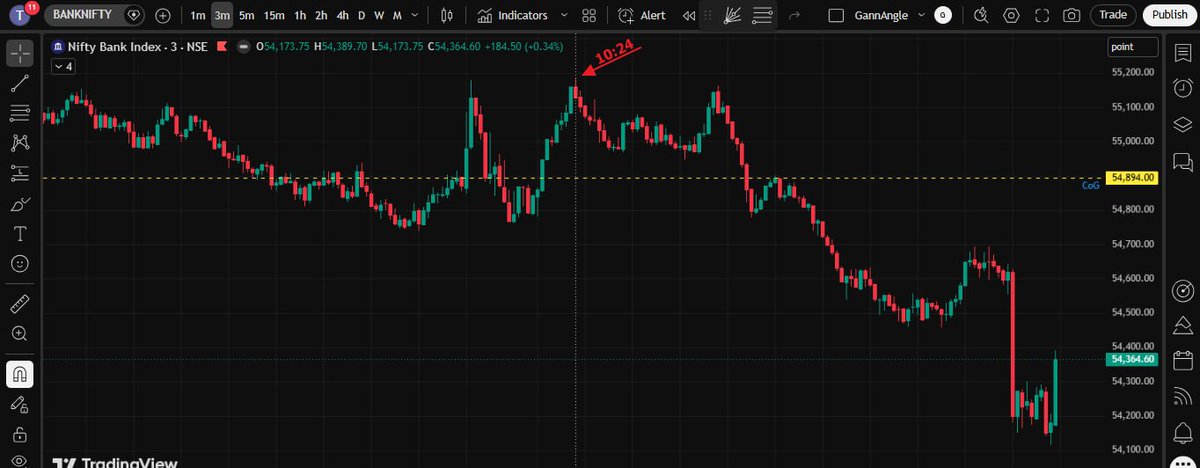This screenshot has width=1200, height=468.
Task: Click the plus compare symbol button
Action: pos(163,16)
